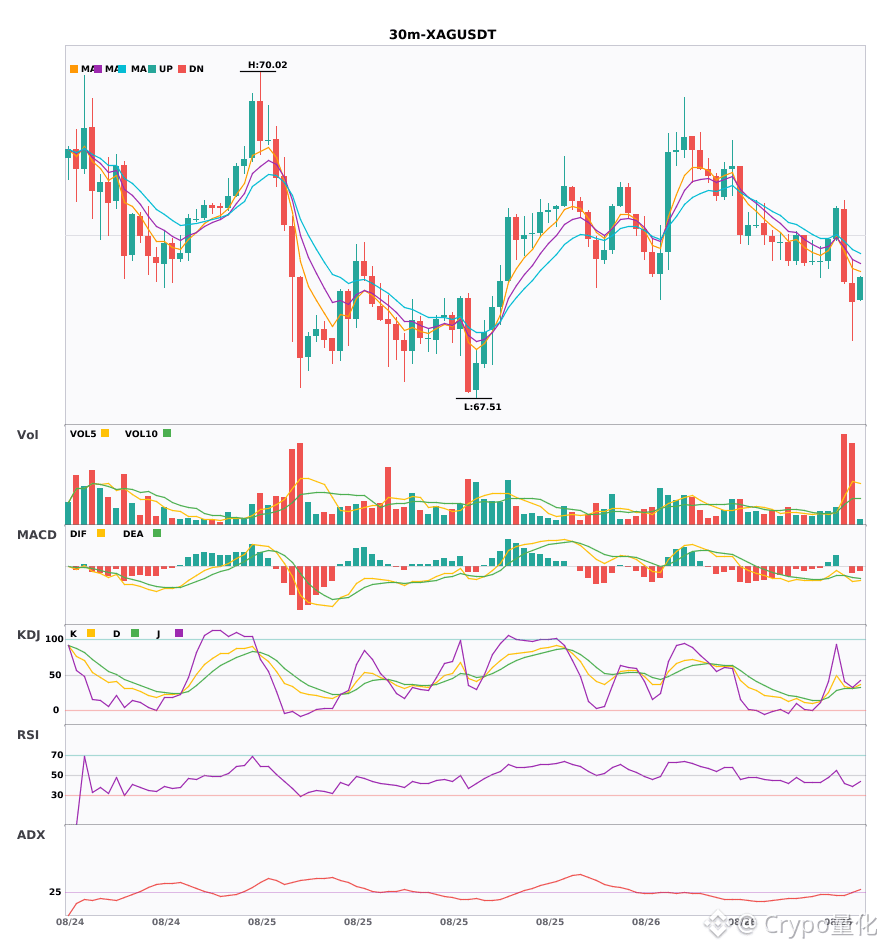Viewport: 885px width, 950px height.
Task: Click the 30 oversold level in RSI panel
Action: tap(57, 795)
